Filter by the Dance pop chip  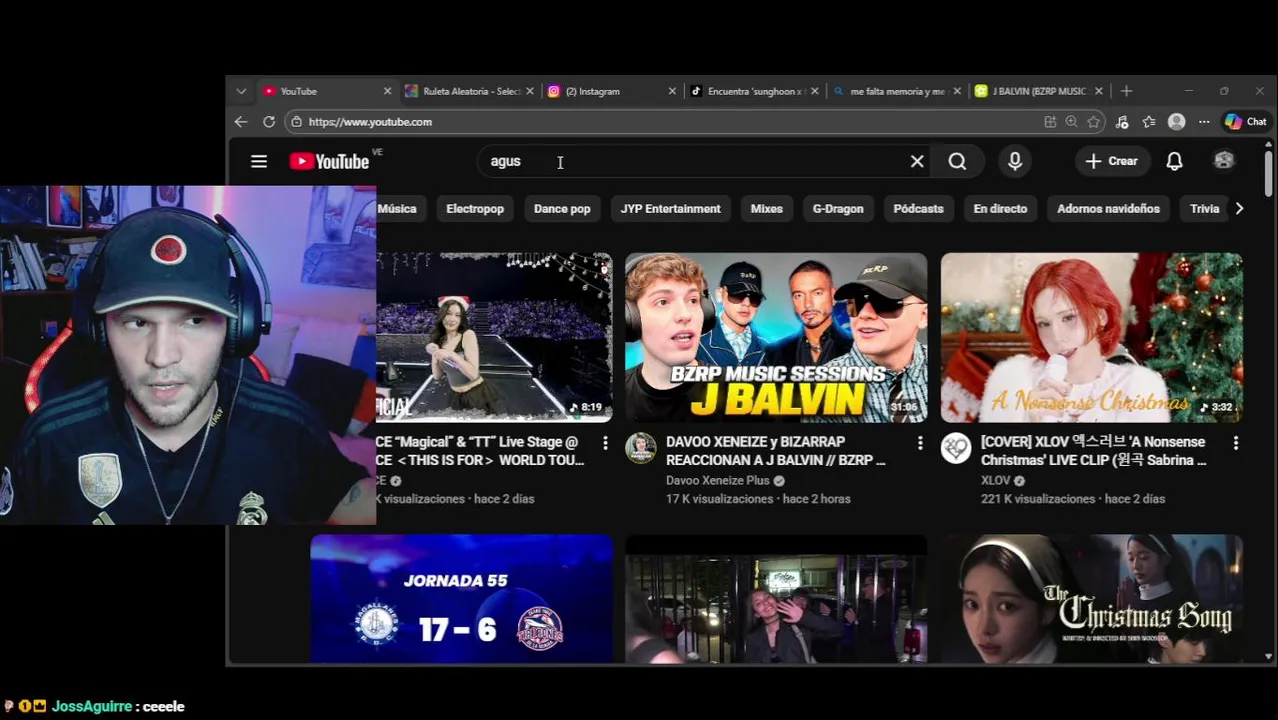562,209
